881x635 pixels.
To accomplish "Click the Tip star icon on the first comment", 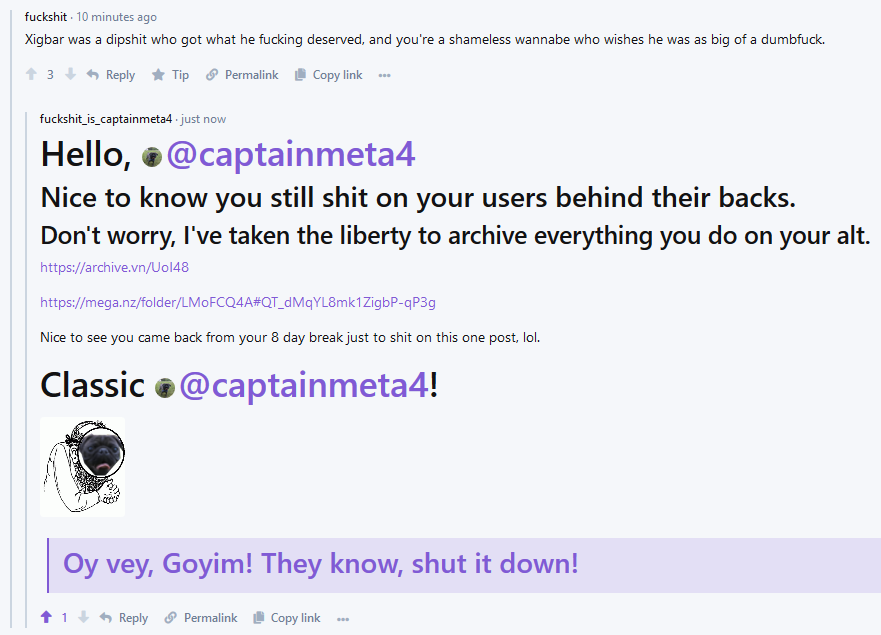I will (x=158, y=75).
